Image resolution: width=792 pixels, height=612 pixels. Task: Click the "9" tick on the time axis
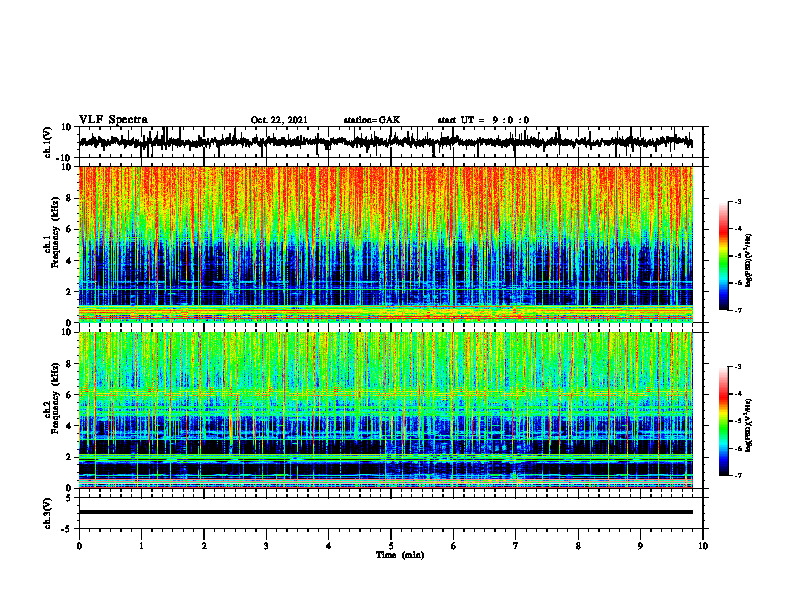point(640,546)
